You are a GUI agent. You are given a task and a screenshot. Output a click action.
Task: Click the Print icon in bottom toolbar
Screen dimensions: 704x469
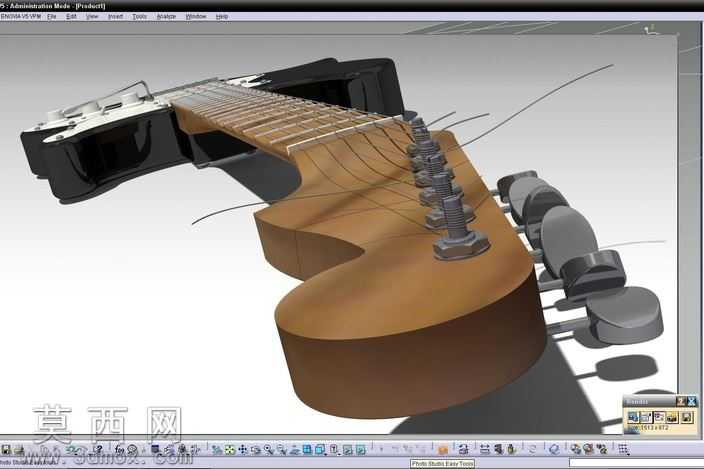(19, 449)
